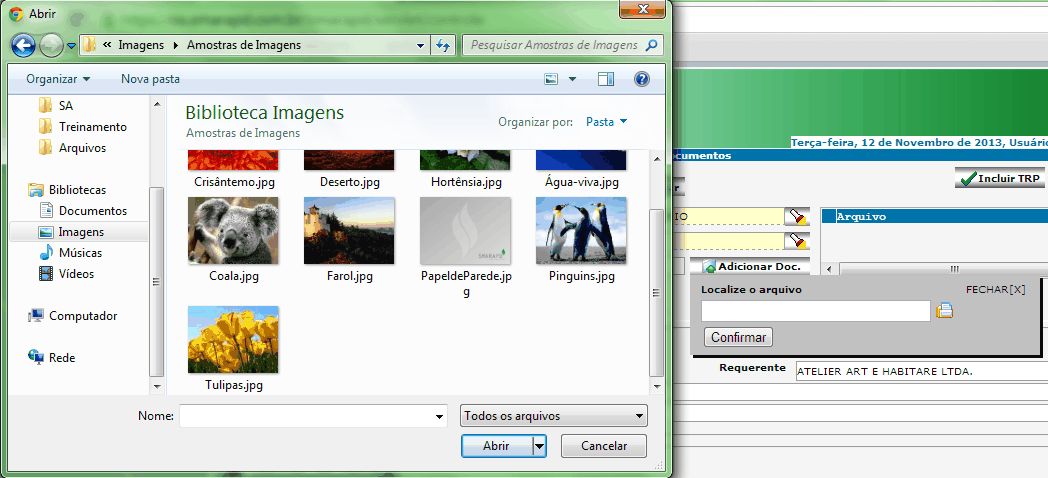Click the navigation pane scroll down arrow

click(156, 386)
